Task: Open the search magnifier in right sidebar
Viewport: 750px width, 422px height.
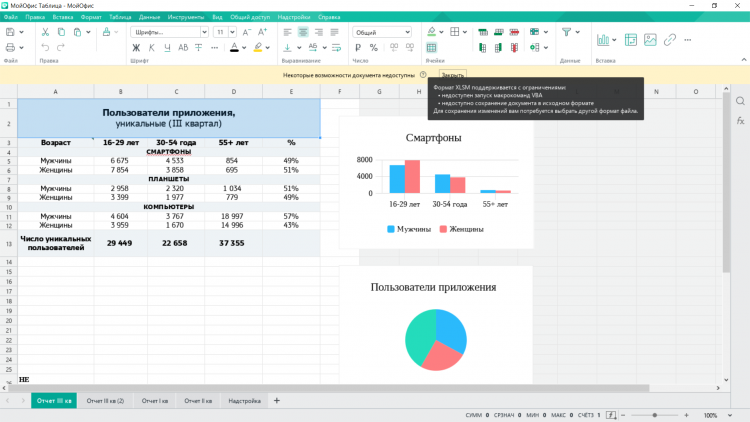Action: 740,101
